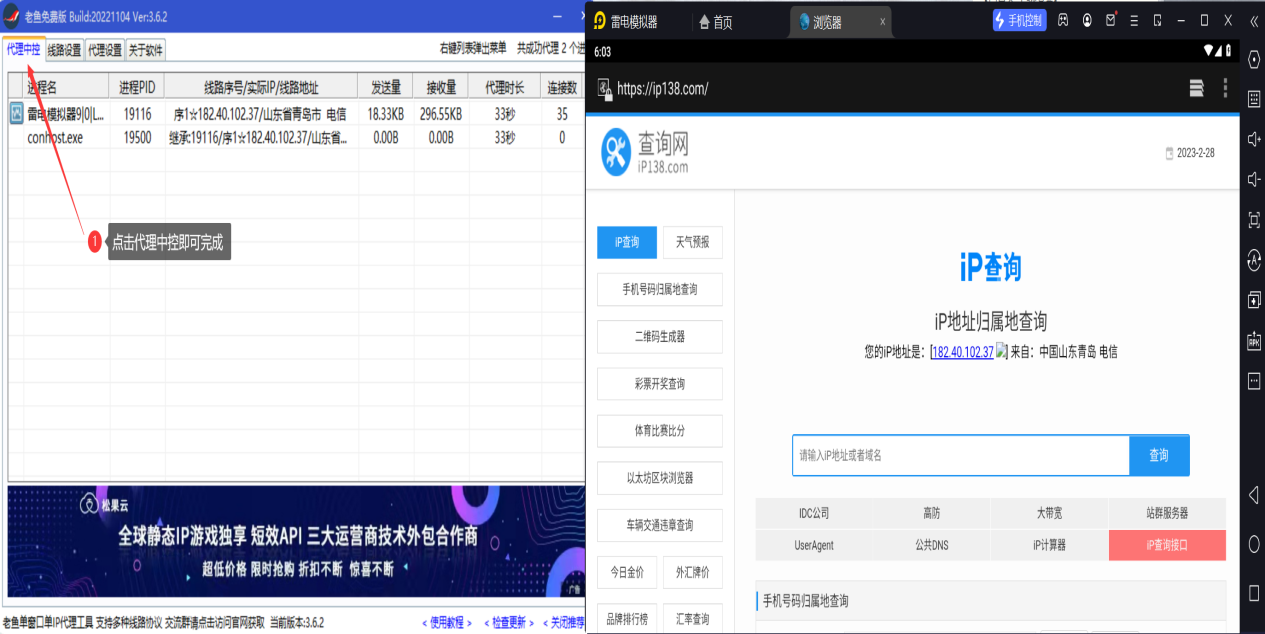Viewport: 1265px width, 634px height.
Task: Click the volume down icon in emulator sidebar
Action: (x=1254, y=179)
